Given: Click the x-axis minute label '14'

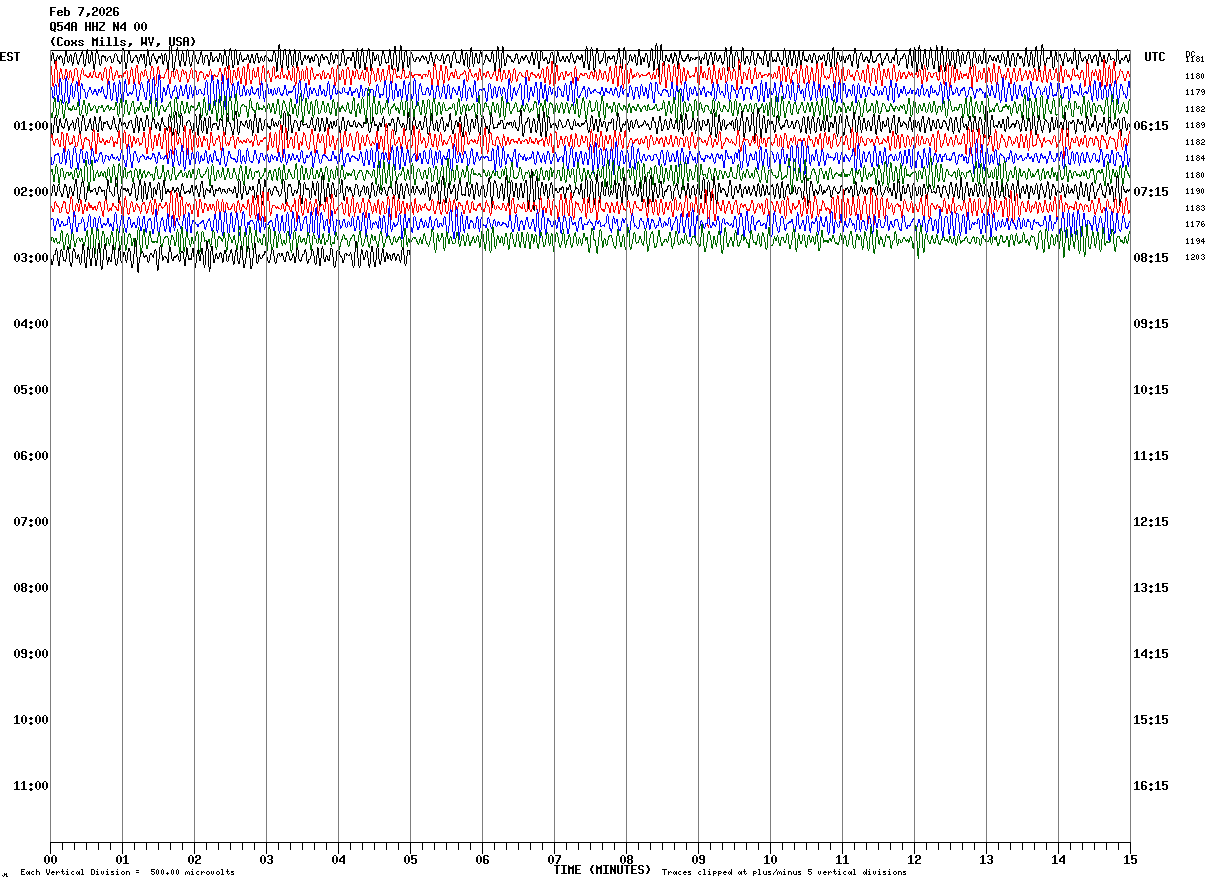Looking at the screenshot, I should [x=1058, y=859].
